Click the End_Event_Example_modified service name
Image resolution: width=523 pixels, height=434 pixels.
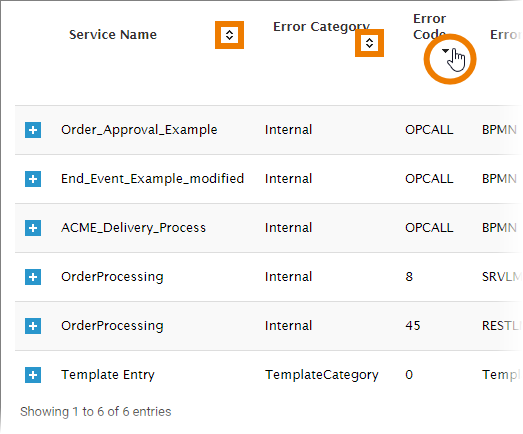pos(152,179)
